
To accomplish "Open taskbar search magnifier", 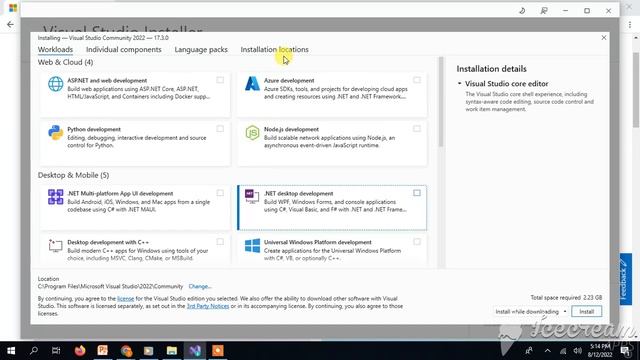I will 34,350.
